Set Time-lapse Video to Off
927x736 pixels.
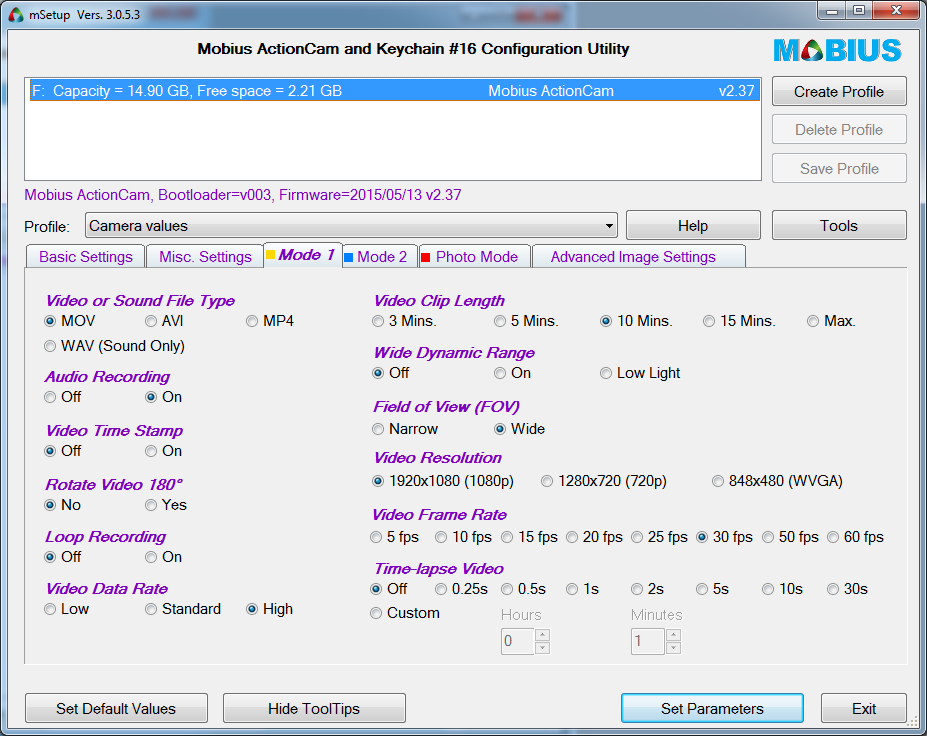point(388,589)
